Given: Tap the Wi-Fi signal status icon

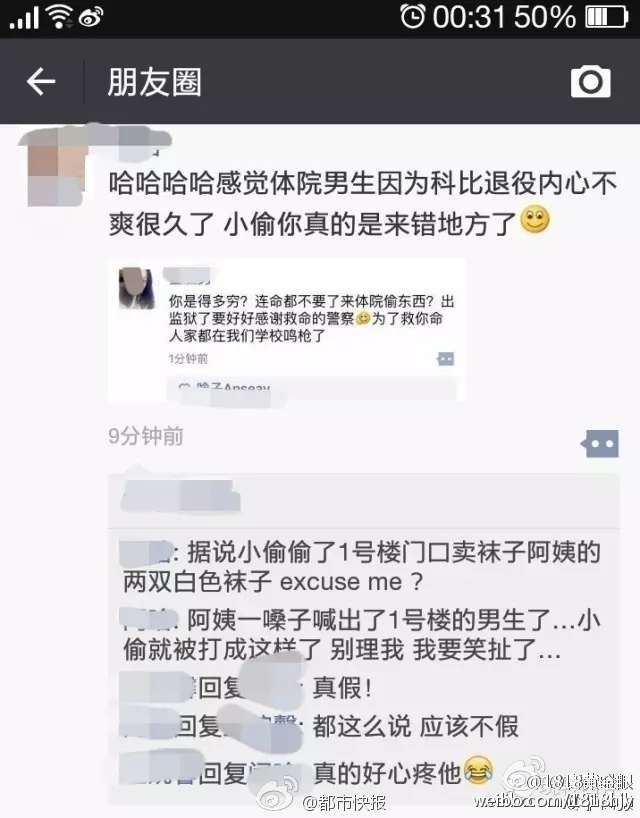Looking at the screenshot, I should 59,16.
